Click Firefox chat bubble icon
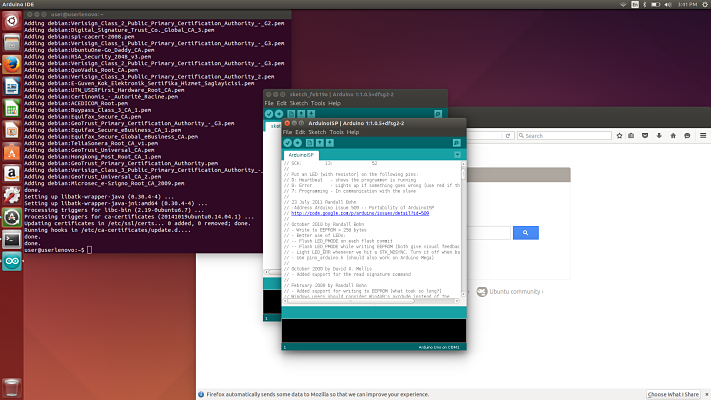Viewport: 711px width, 400px height. 687,136
